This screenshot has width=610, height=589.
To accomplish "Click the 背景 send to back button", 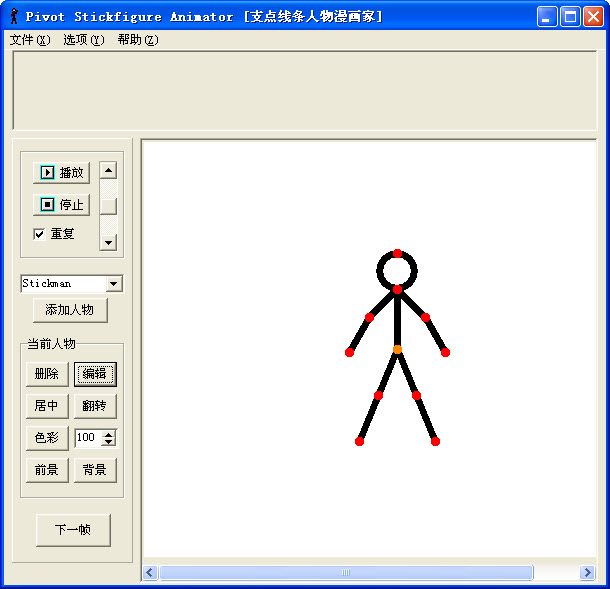I will (x=95, y=470).
